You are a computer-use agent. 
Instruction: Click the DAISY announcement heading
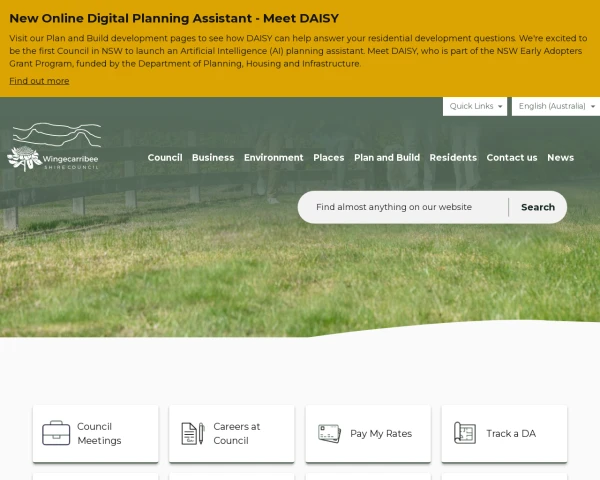(x=174, y=18)
